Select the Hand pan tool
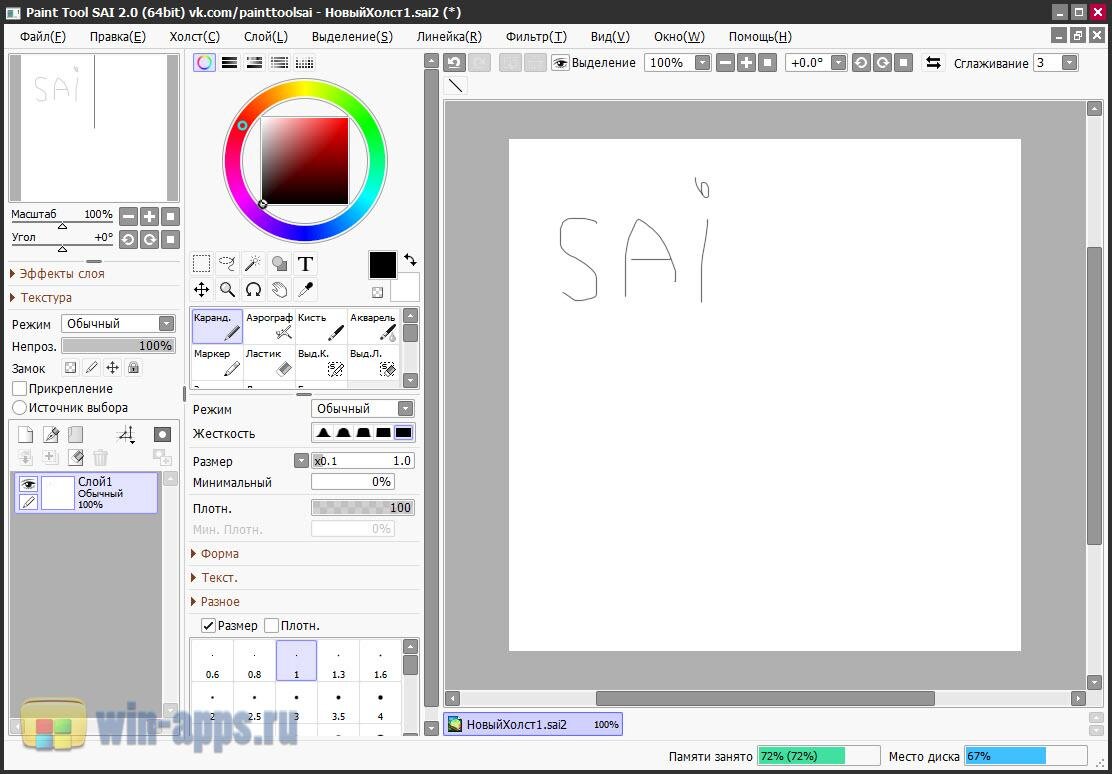This screenshot has width=1112, height=774. 279,289
